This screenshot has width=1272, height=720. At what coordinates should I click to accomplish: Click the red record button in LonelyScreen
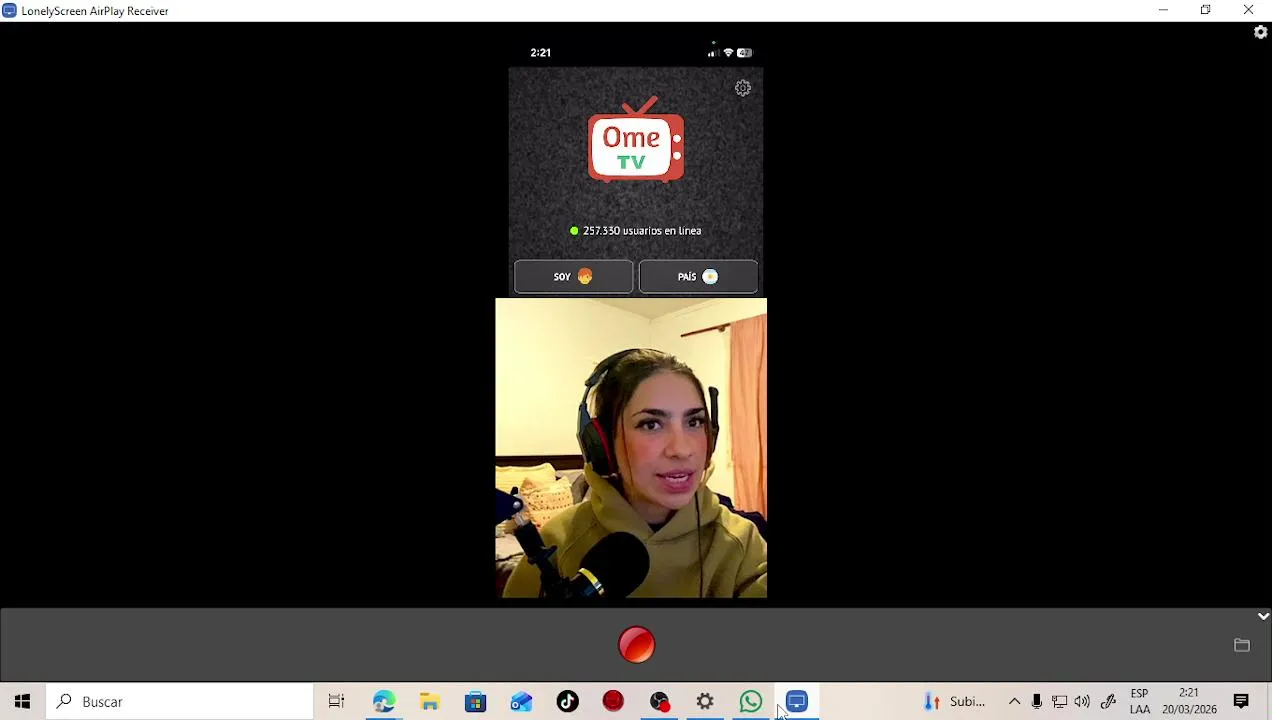point(636,645)
